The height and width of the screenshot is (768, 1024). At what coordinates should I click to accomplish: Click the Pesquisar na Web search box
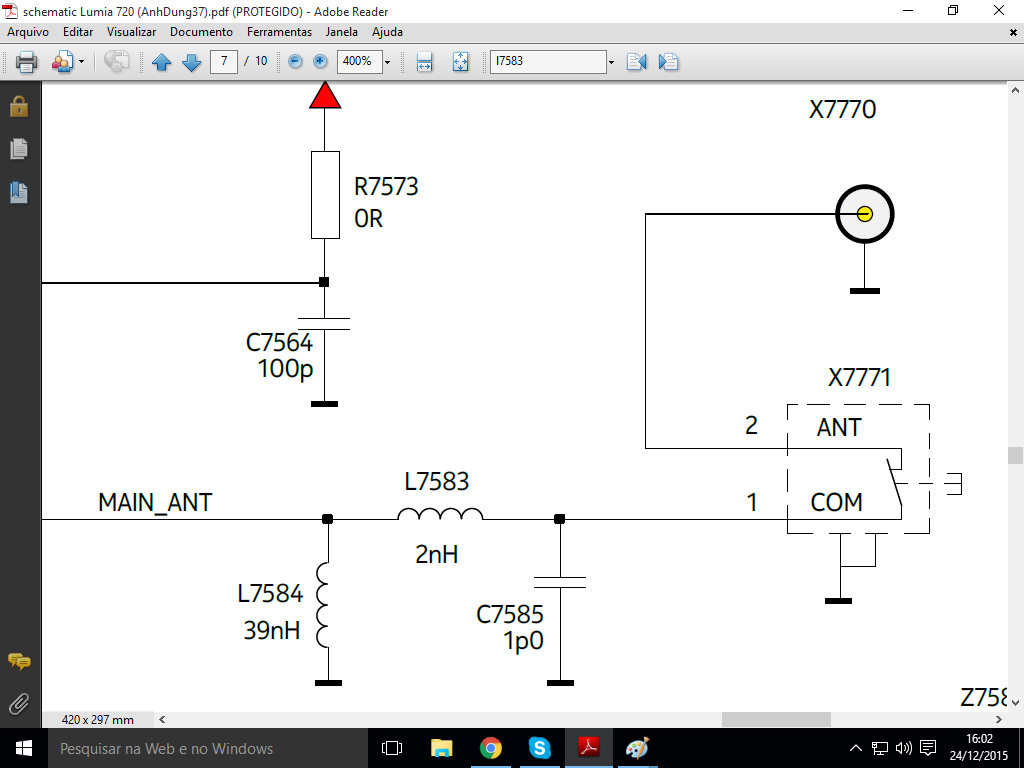208,748
